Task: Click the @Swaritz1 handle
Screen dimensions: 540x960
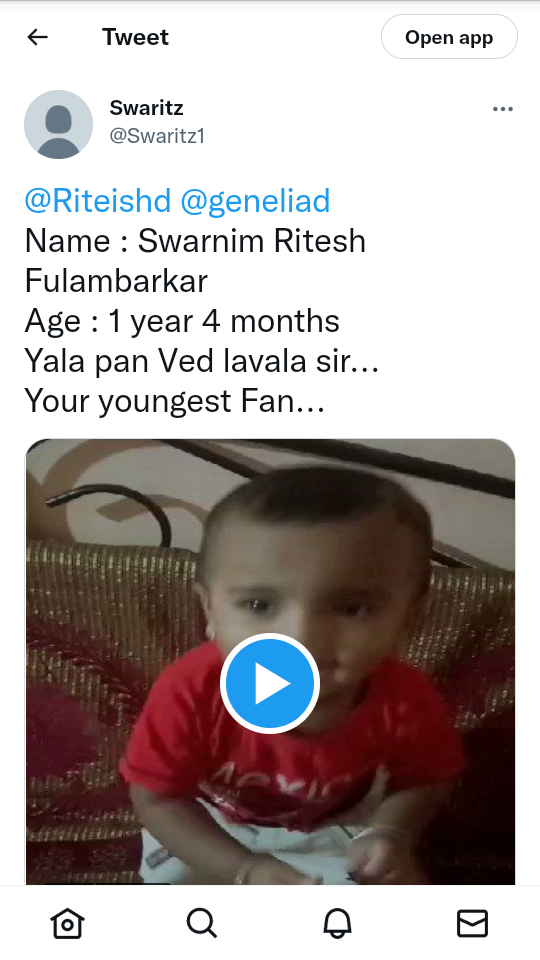Action: 157,136
